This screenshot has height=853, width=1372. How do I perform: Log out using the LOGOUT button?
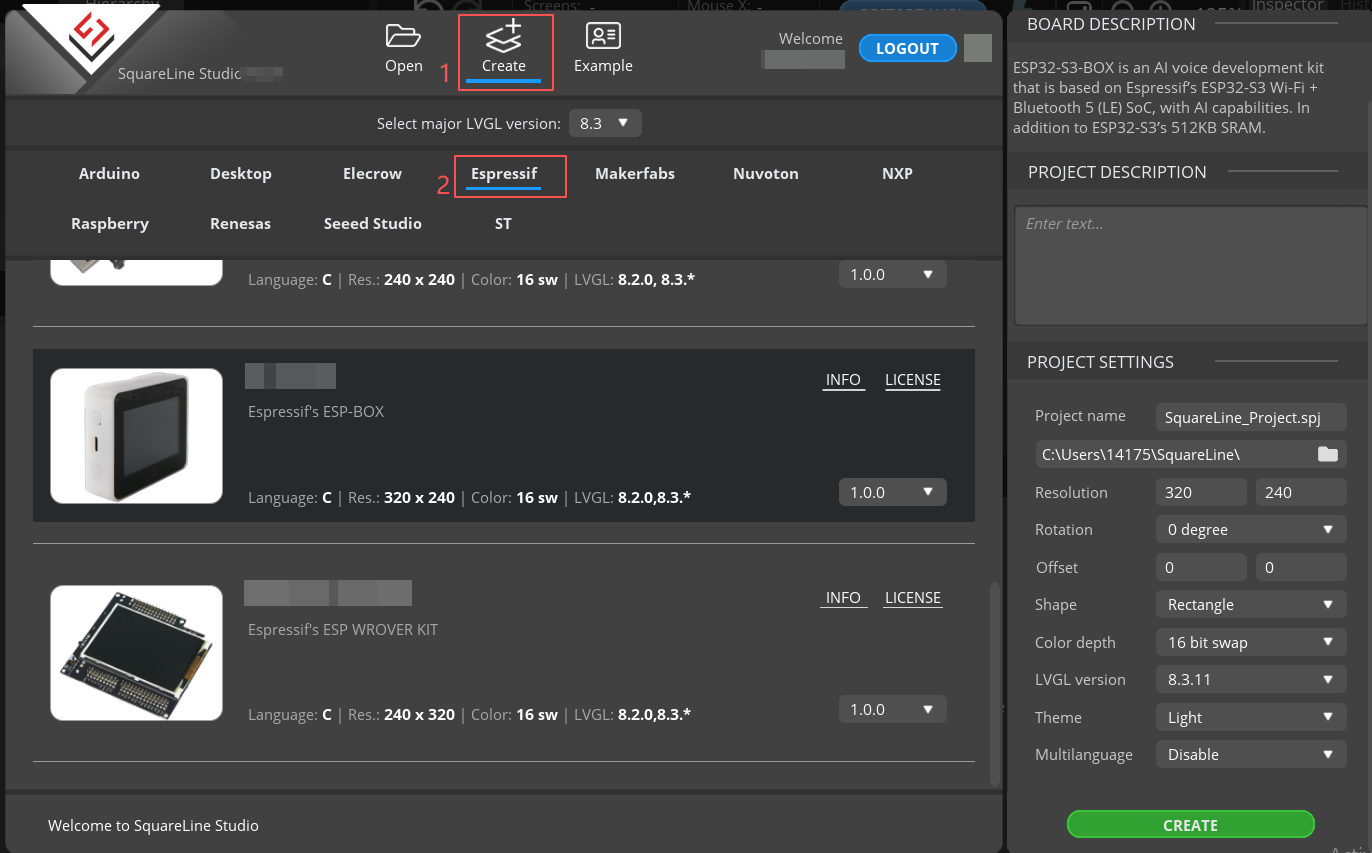[x=907, y=48]
